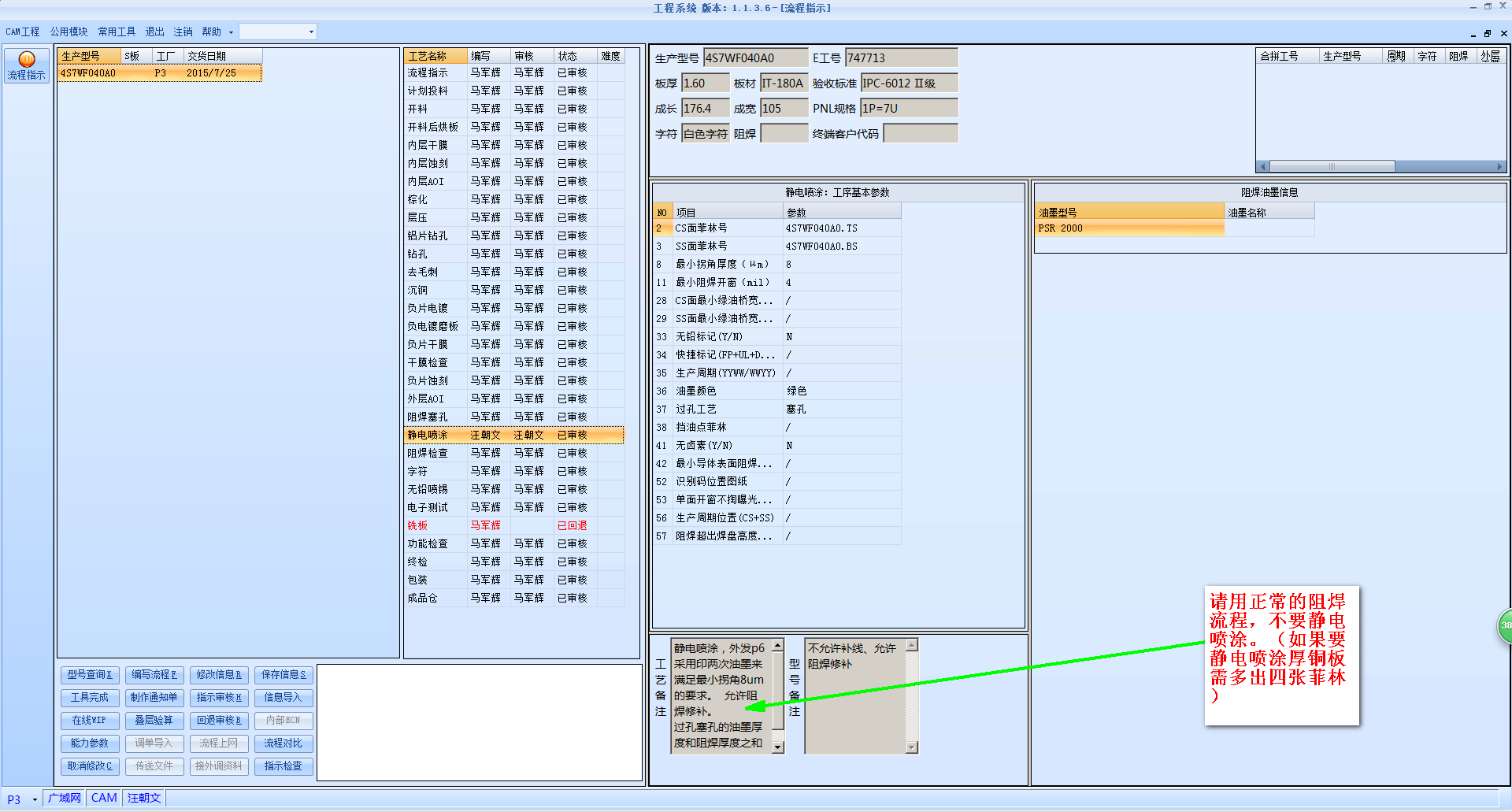Click inside the 型号备注 remarks text box
This screenshot has width=1512, height=812.
tap(855, 695)
